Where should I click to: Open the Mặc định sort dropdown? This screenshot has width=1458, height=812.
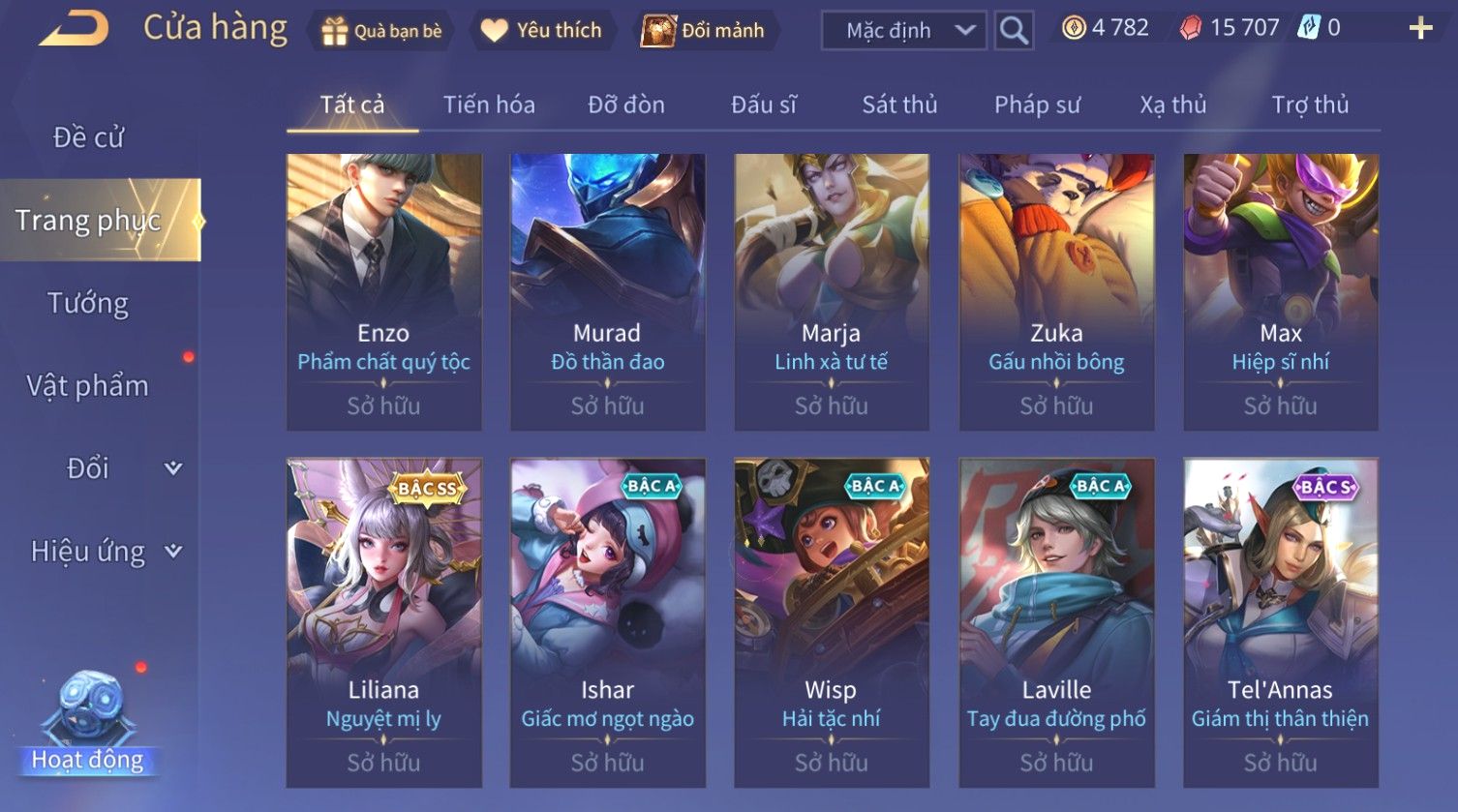[904, 30]
